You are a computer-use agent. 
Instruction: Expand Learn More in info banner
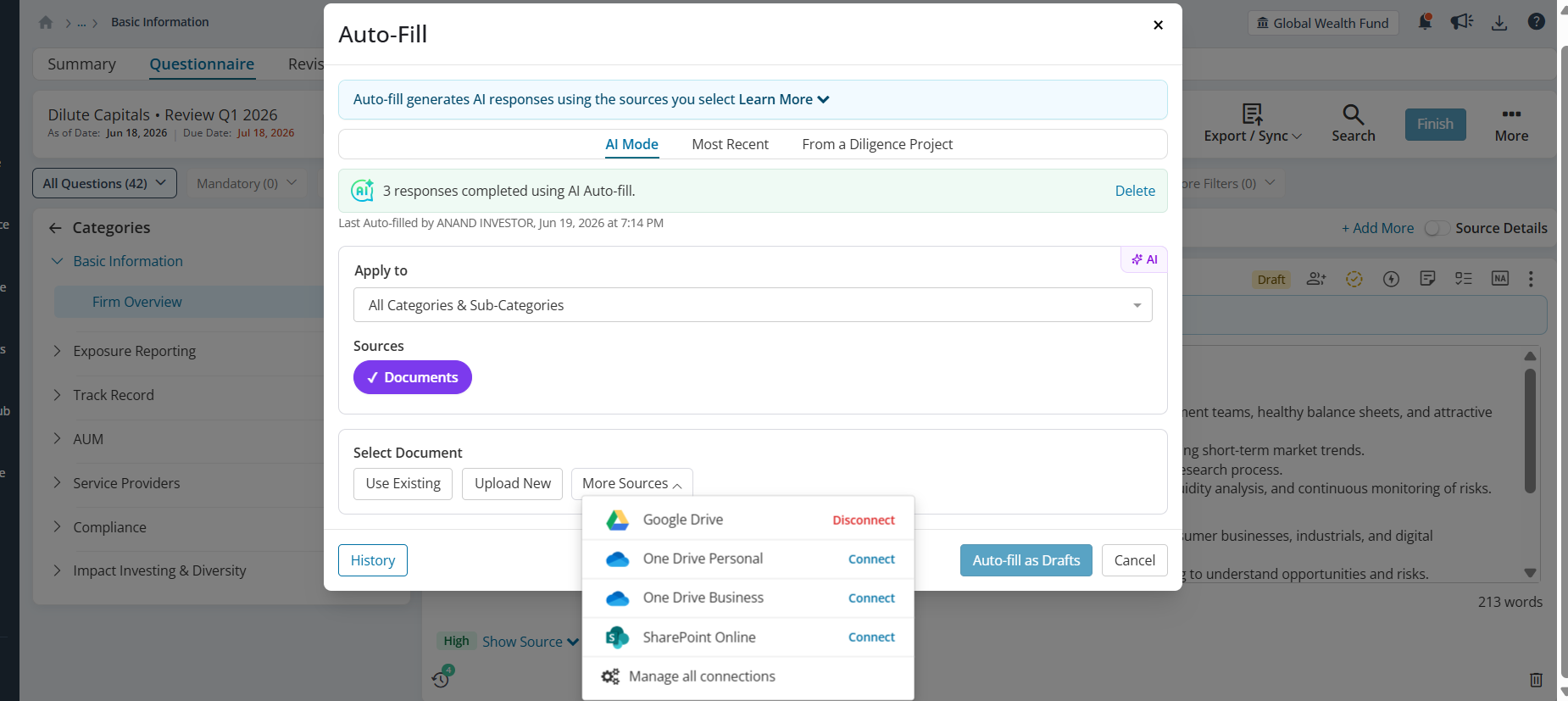[x=784, y=99]
